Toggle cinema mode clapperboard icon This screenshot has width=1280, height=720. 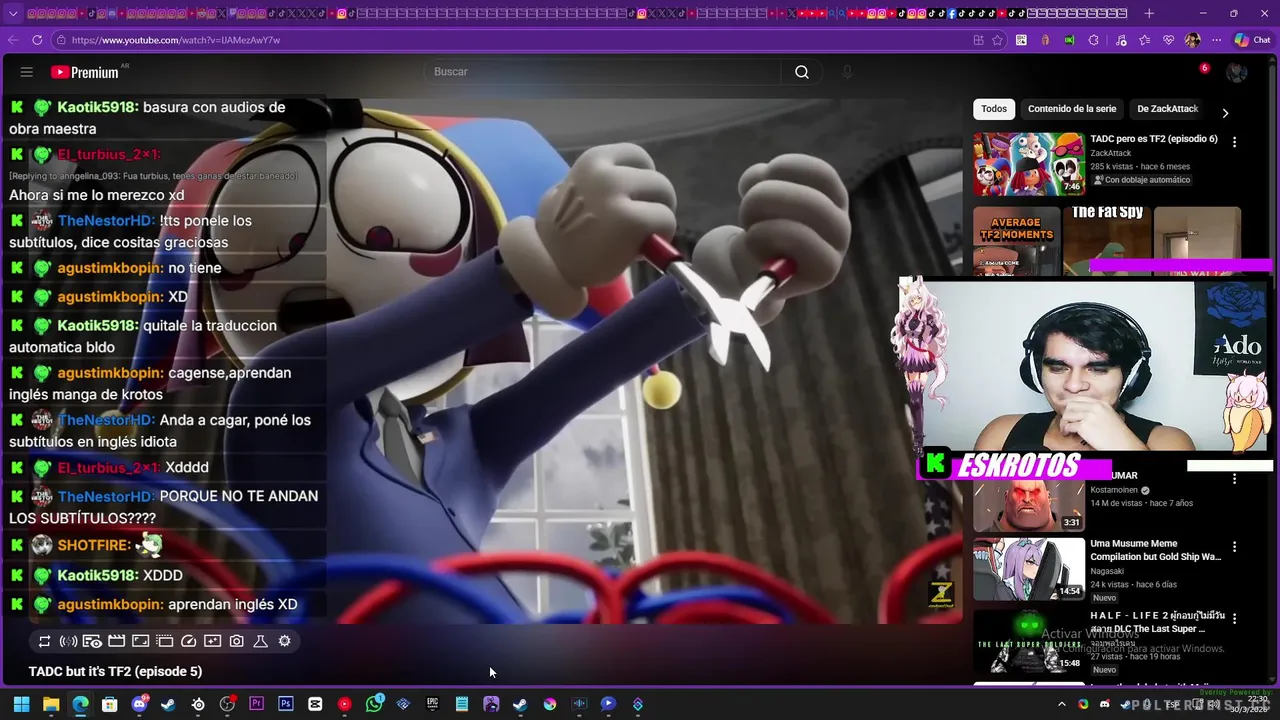coord(116,641)
